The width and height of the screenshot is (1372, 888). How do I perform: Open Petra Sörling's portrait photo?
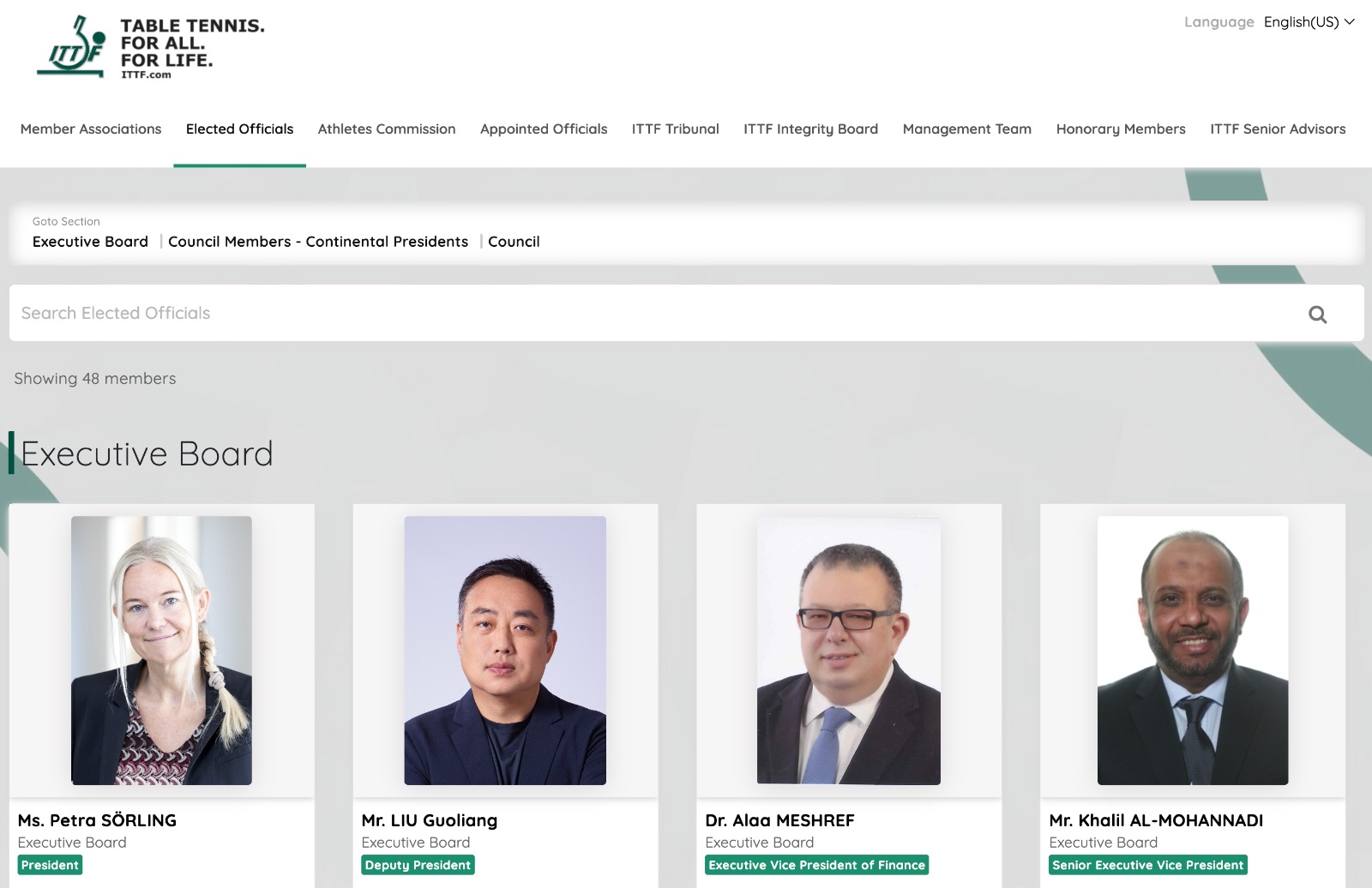coord(161,650)
